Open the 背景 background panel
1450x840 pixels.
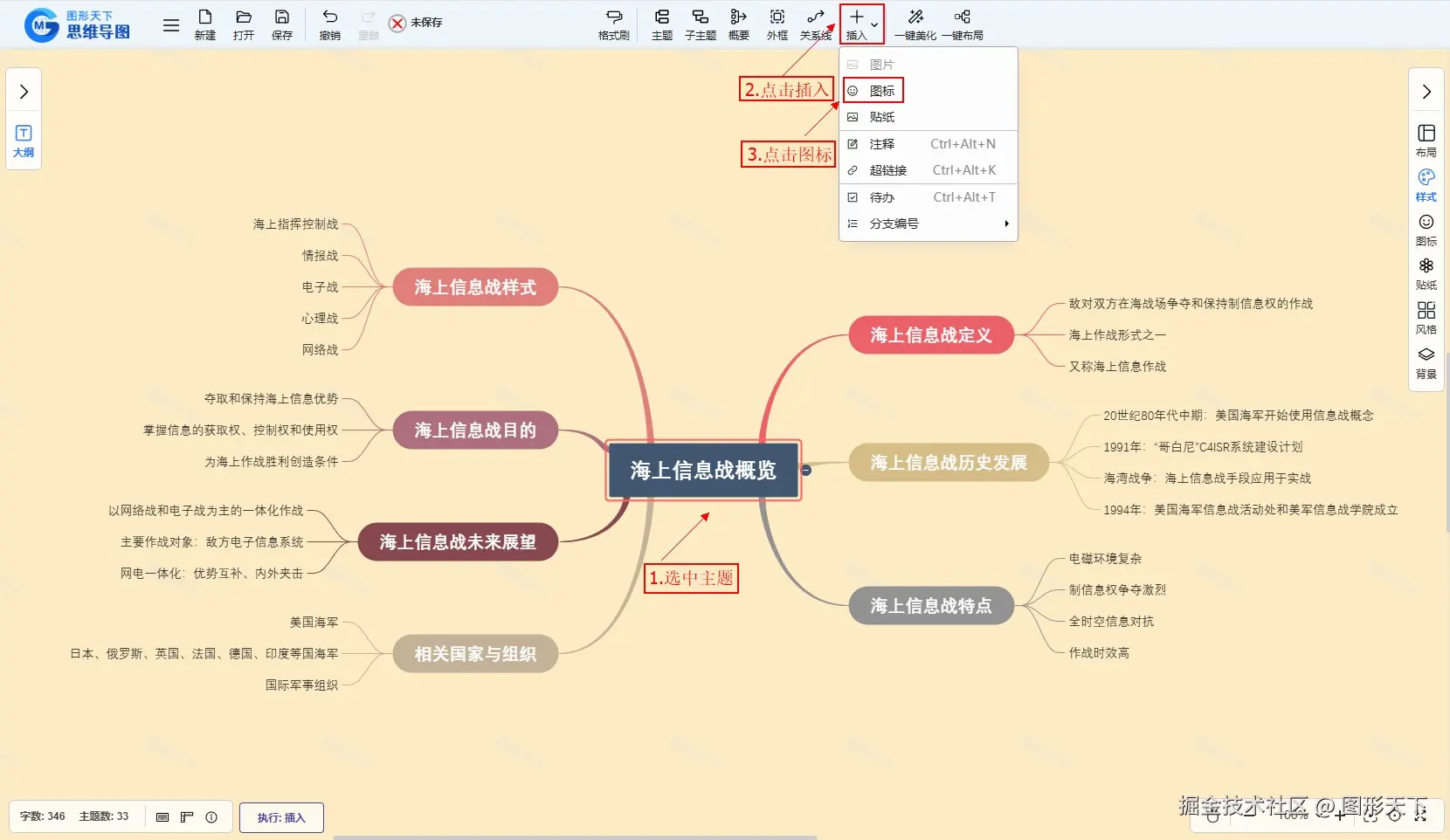(1426, 363)
